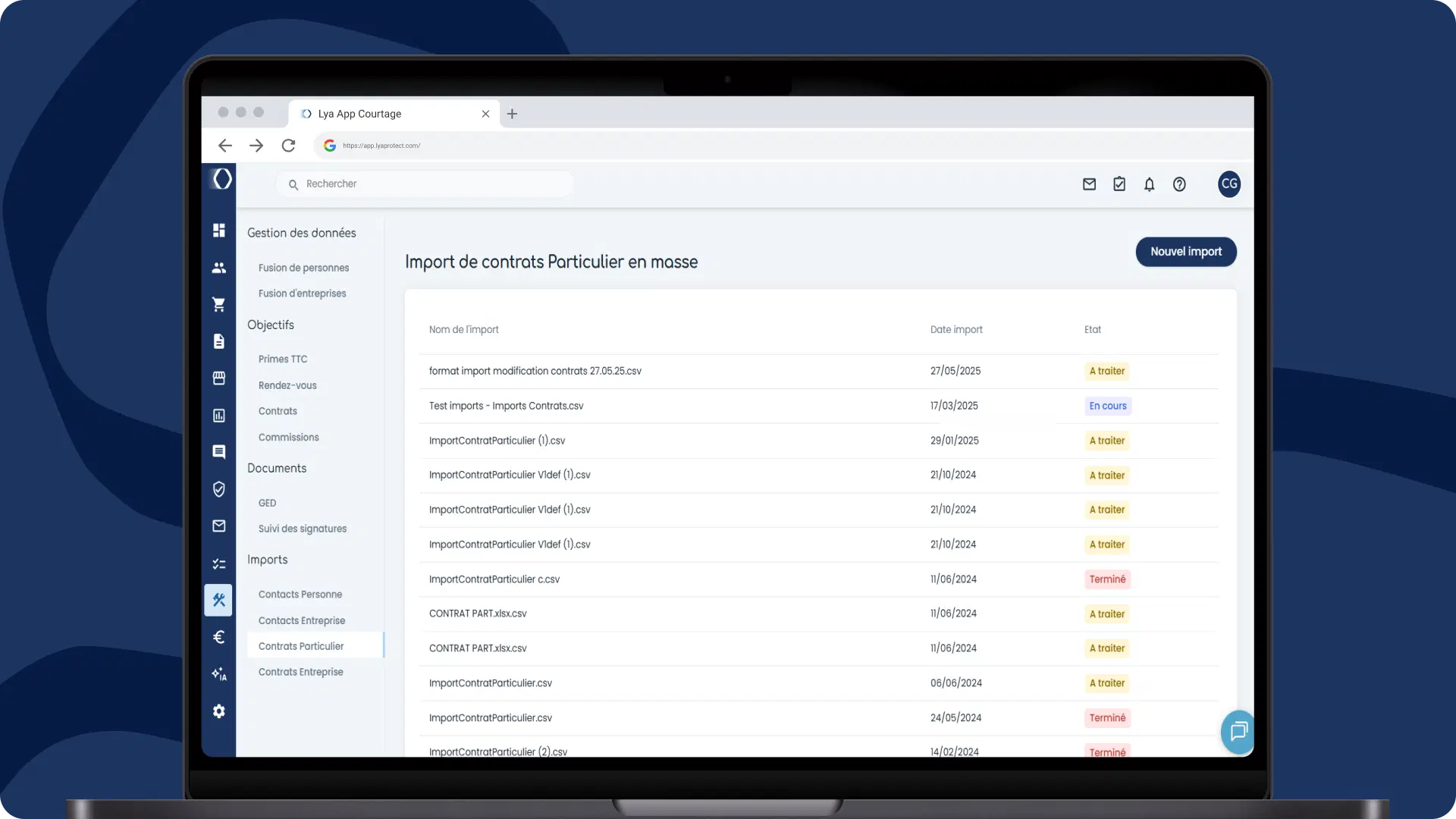Click date 06/06/2024 cell
The height and width of the screenshot is (819, 1456).
(956, 683)
